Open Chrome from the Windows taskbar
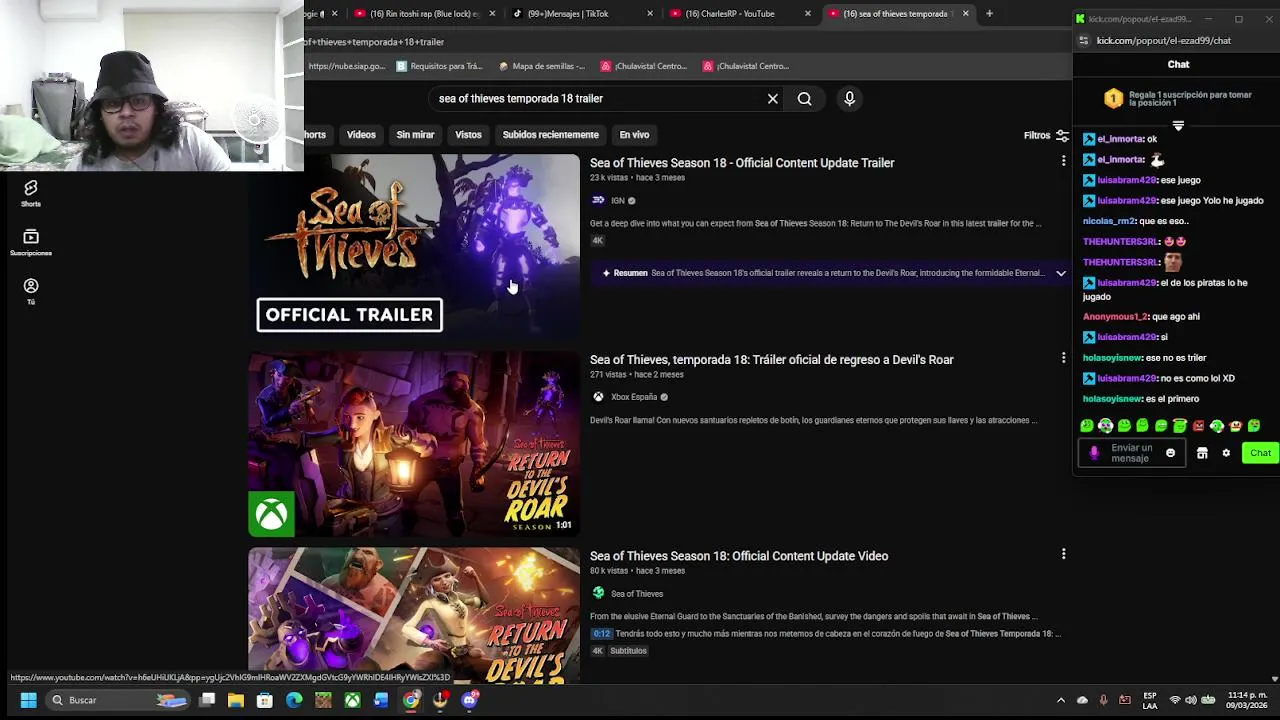Screen dimensions: 1280x720 click(x=411, y=700)
